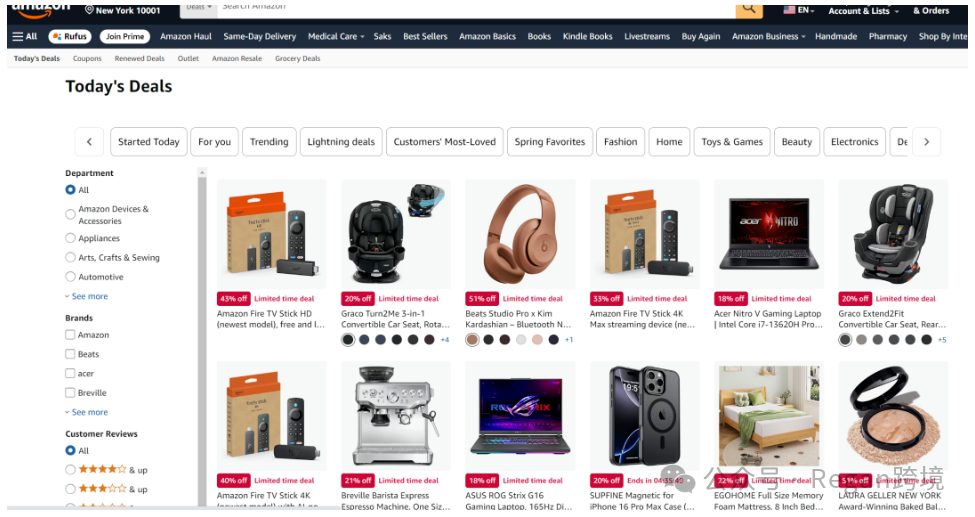The image size is (975, 517).
Task: Expand See more under Brands
Action: [87, 412]
